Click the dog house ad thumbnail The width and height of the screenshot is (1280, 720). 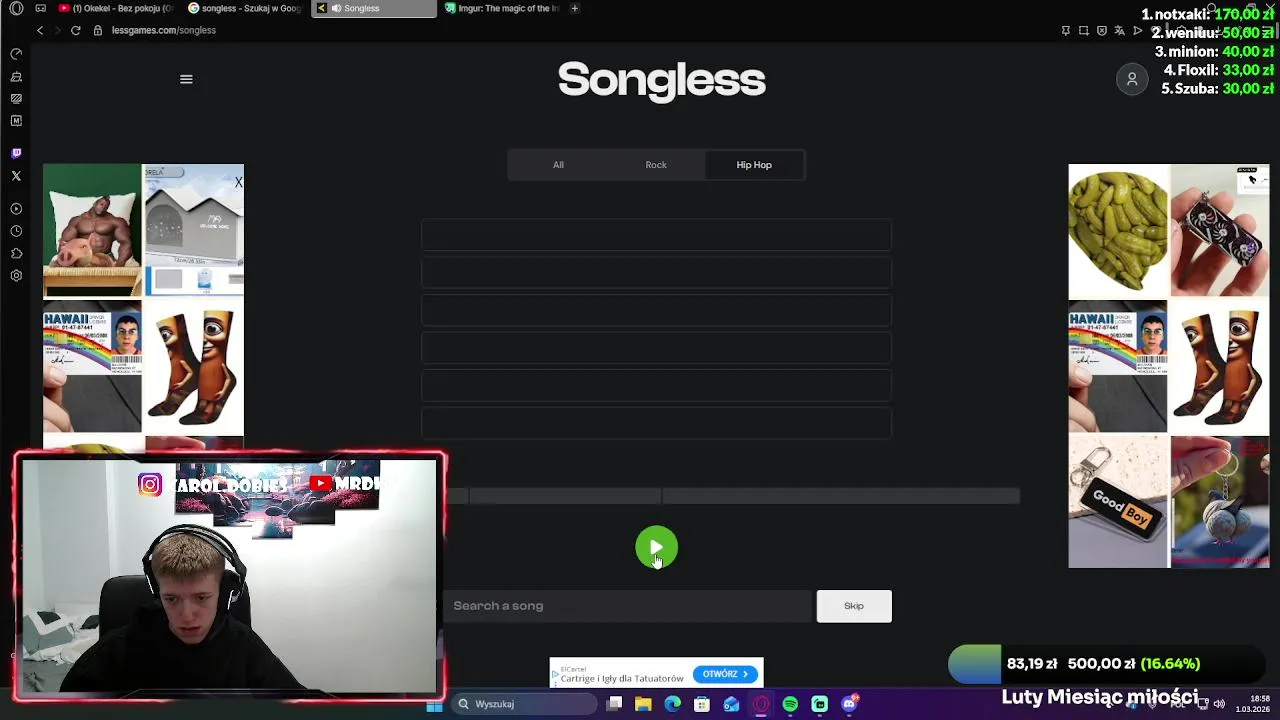point(194,231)
